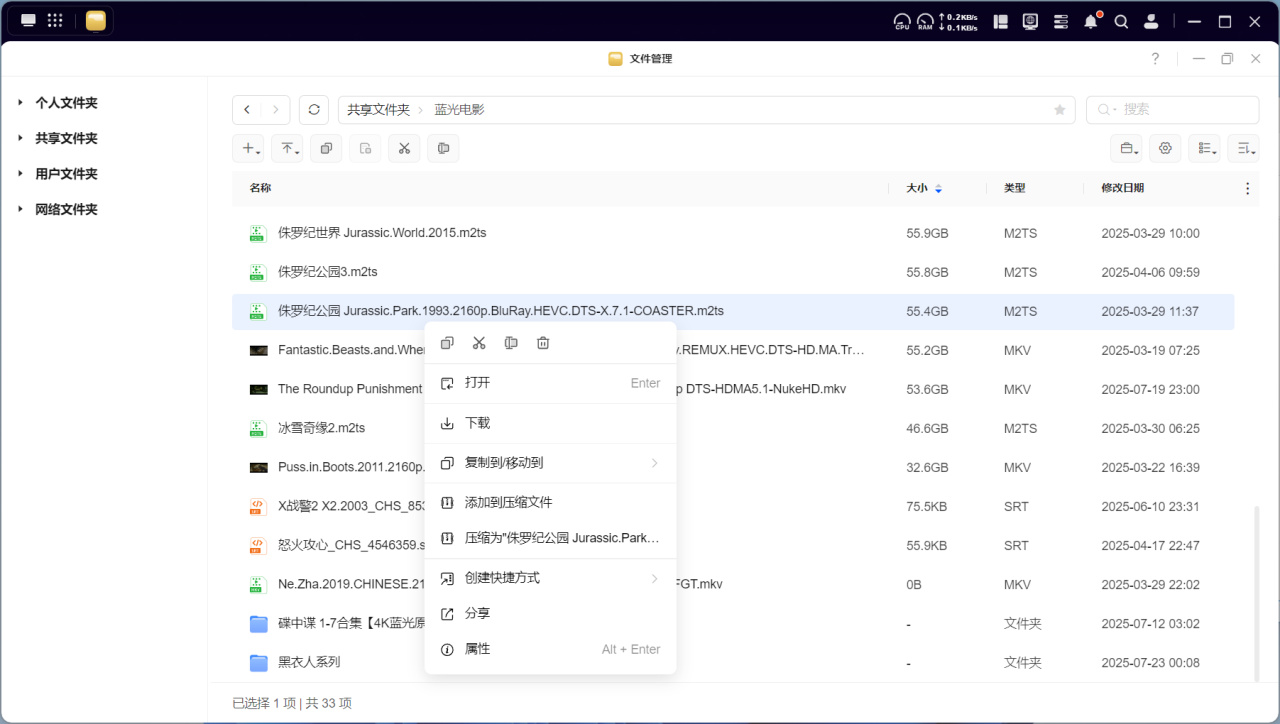The height and width of the screenshot is (724, 1280).
Task: Choose 打开 from the context menu
Action: 551,383
